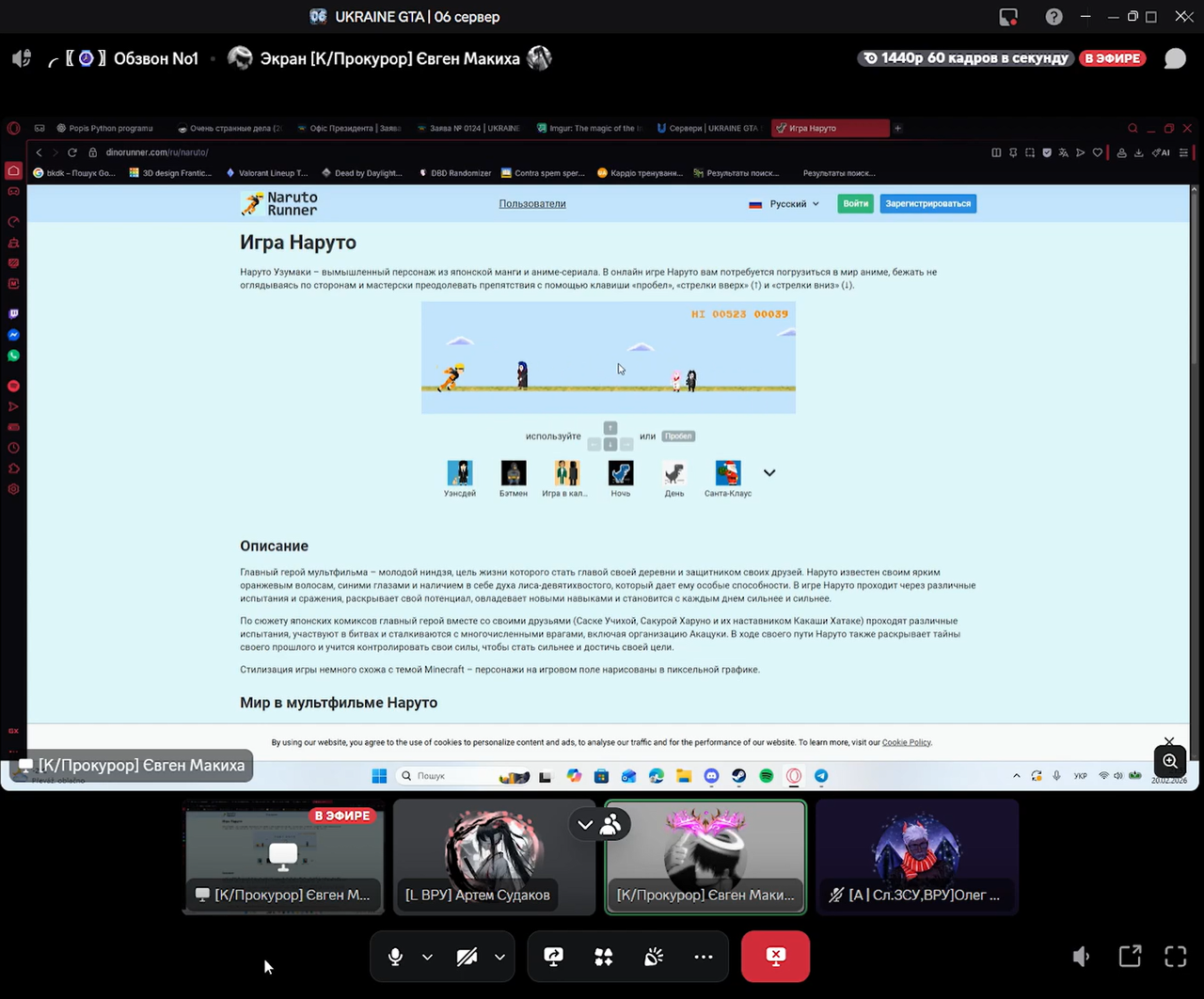Open a new browser tab with the plus

897,128
